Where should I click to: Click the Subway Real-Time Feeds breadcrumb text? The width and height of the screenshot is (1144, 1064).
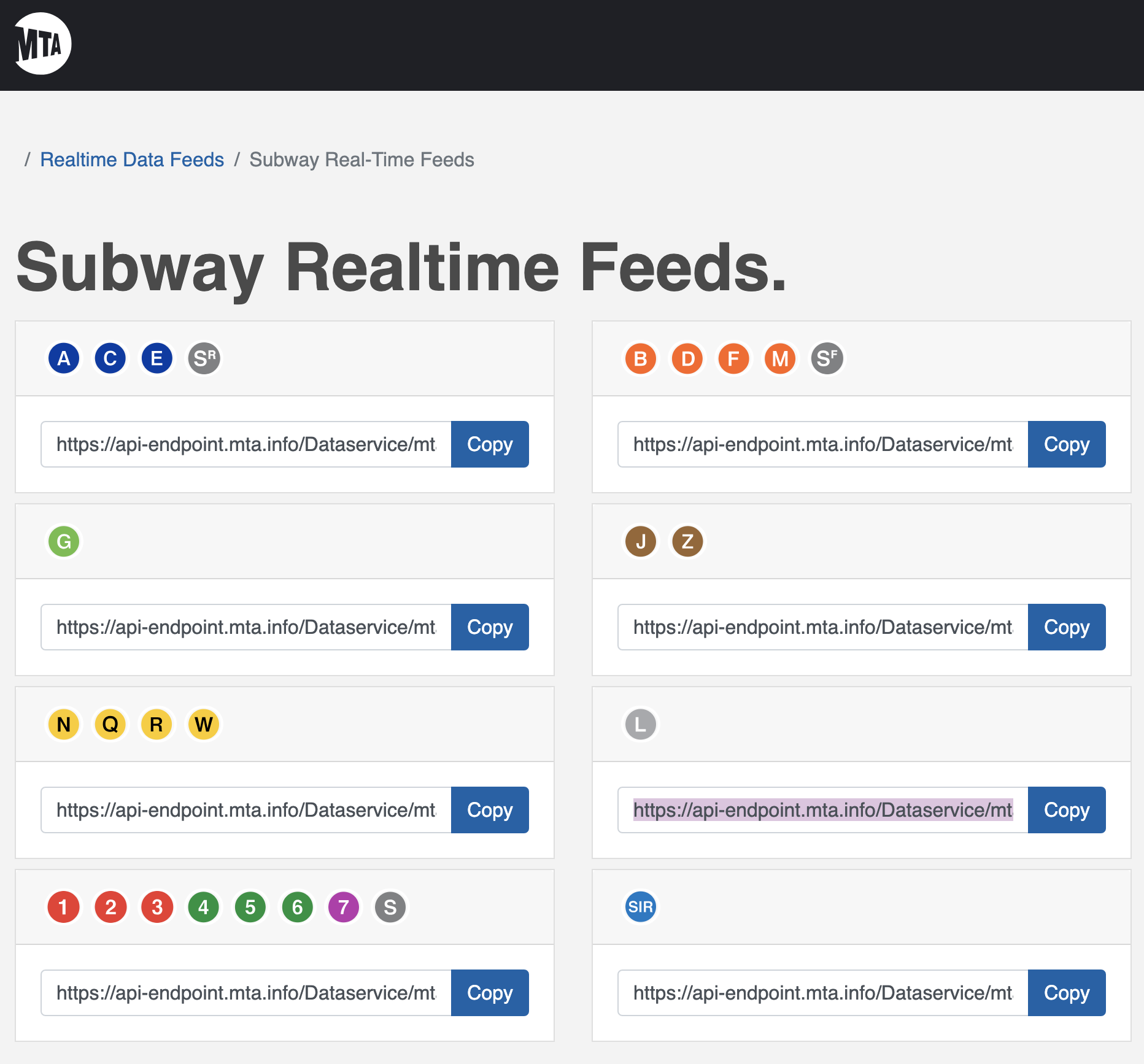tap(361, 160)
